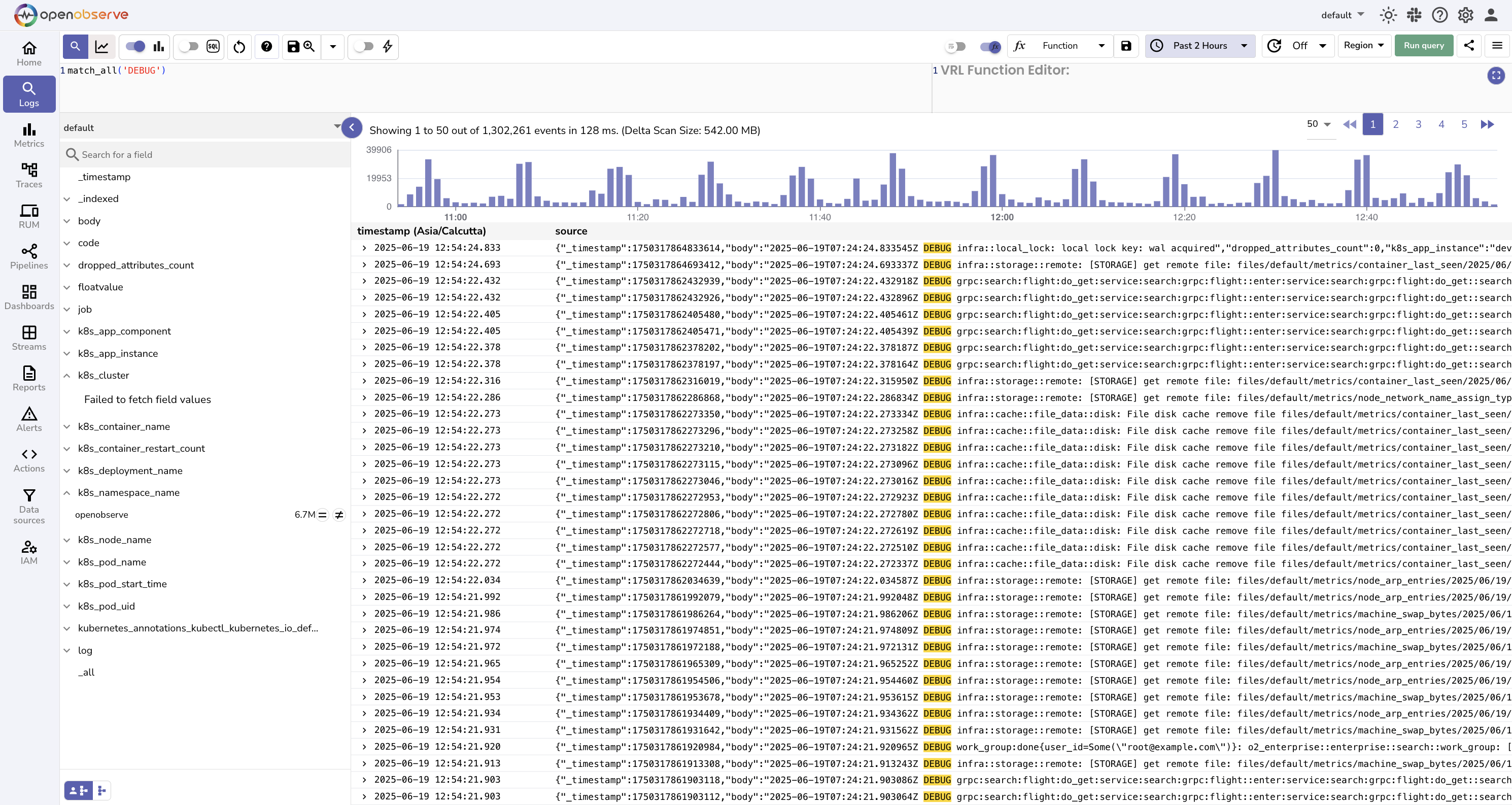Open the Past 2 Hours time picker
Image resolution: width=1512 pixels, height=805 pixels.
point(1200,46)
